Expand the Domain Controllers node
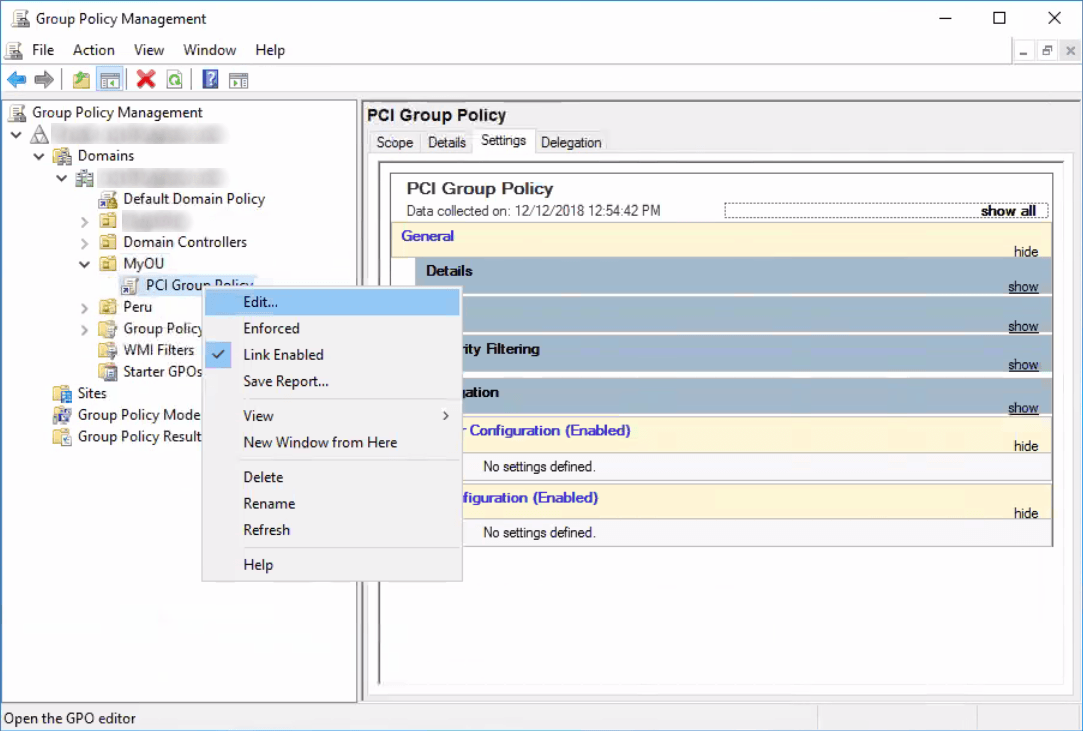The image size is (1083, 731). tap(84, 243)
